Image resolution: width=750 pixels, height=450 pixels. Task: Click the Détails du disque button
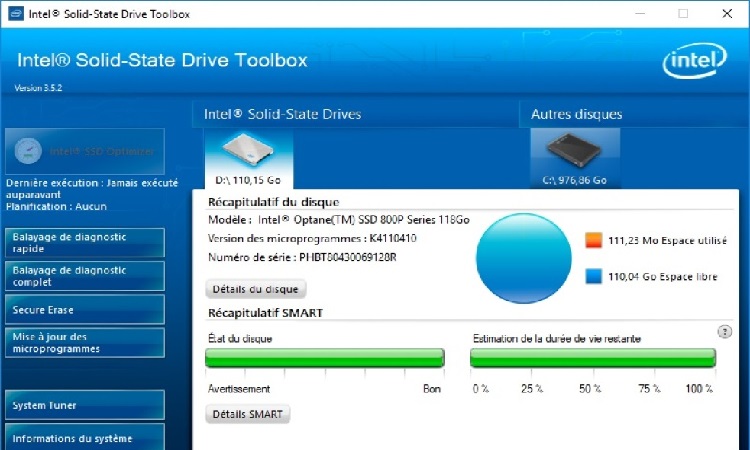(x=256, y=289)
